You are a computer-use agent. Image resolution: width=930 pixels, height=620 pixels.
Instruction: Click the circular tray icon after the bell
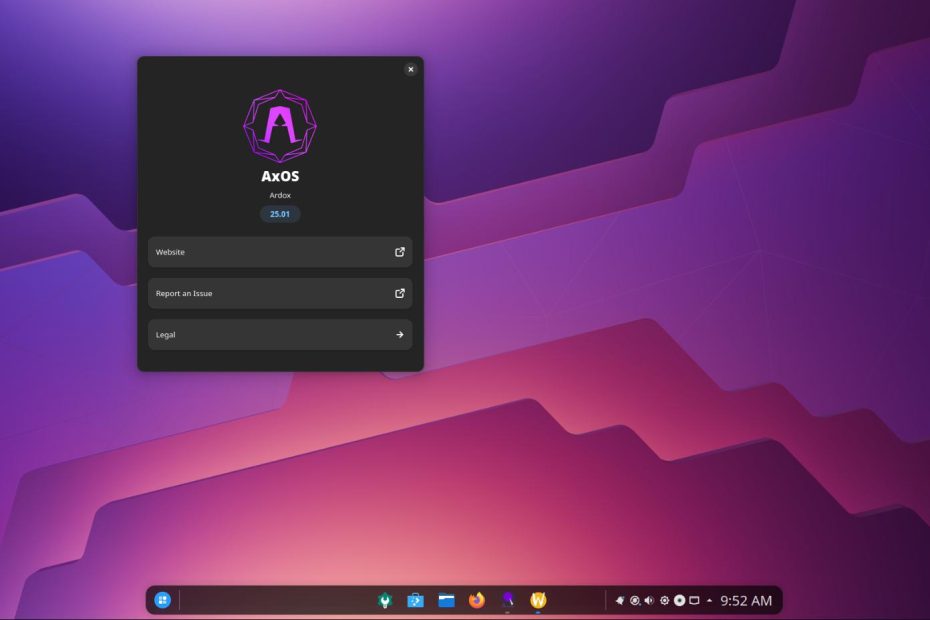[x=635, y=600]
